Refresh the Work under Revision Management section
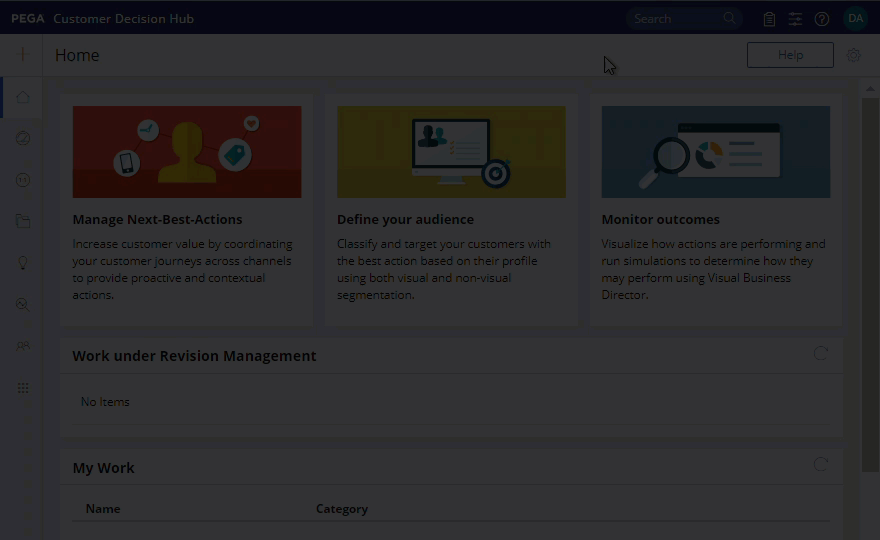The image size is (880, 540). 821,353
